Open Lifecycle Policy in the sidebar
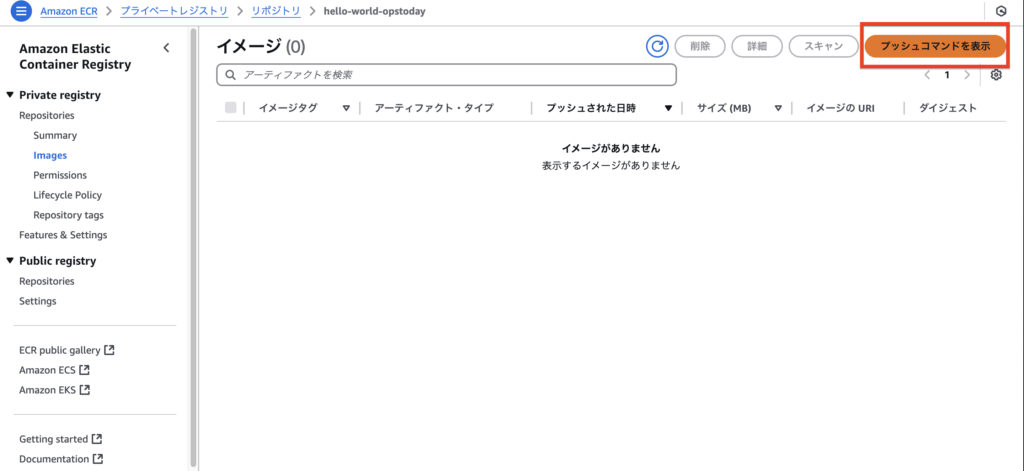Viewport: 1024px width, 471px height. (x=67, y=195)
